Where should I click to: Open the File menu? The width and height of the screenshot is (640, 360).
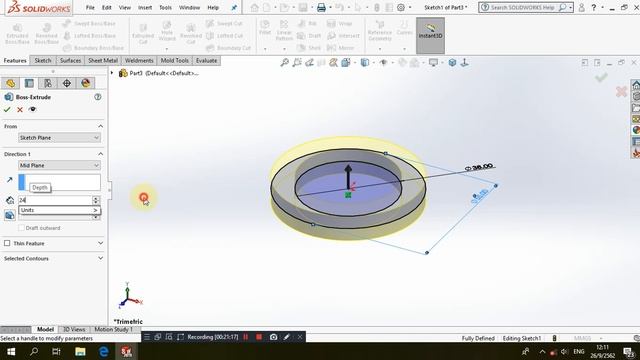click(x=90, y=7)
